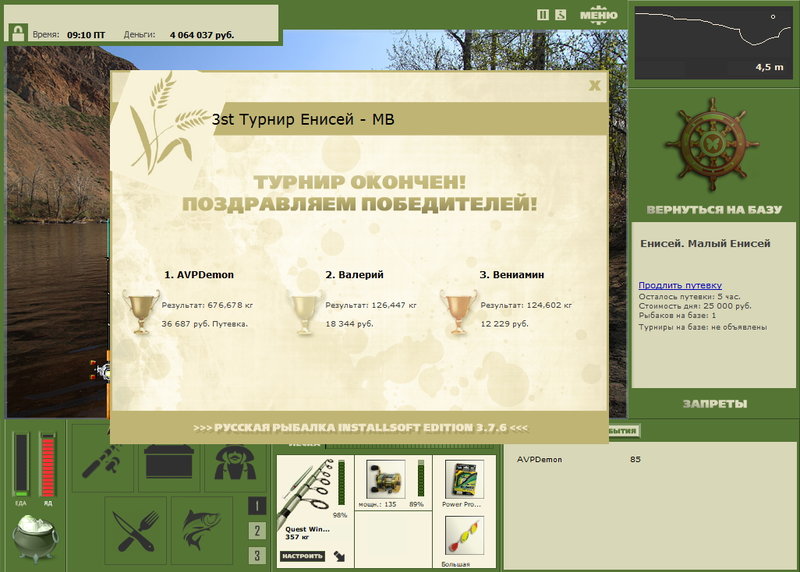The image size is (800, 572).
Task: Select tackle slot 1
Action: [257, 506]
